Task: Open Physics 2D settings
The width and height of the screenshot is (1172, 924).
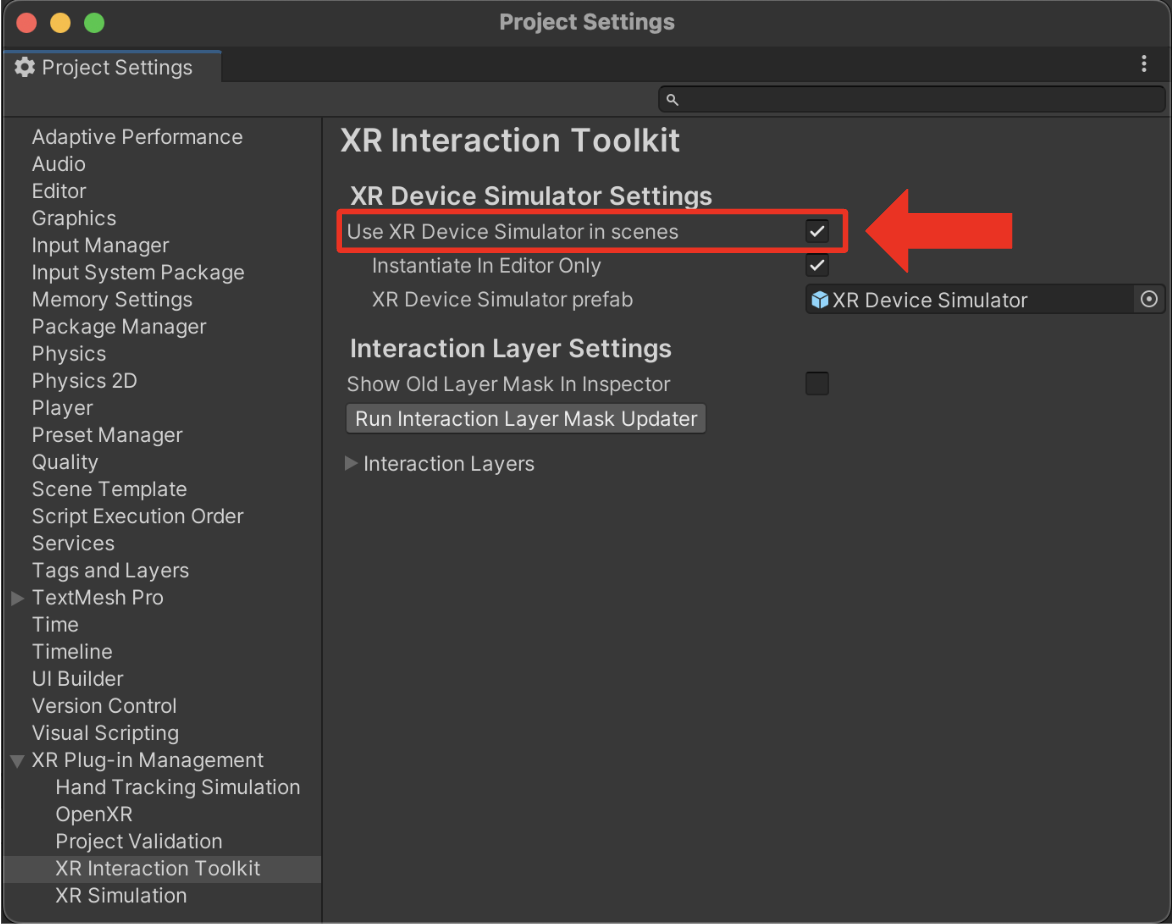Action: click(x=84, y=381)
